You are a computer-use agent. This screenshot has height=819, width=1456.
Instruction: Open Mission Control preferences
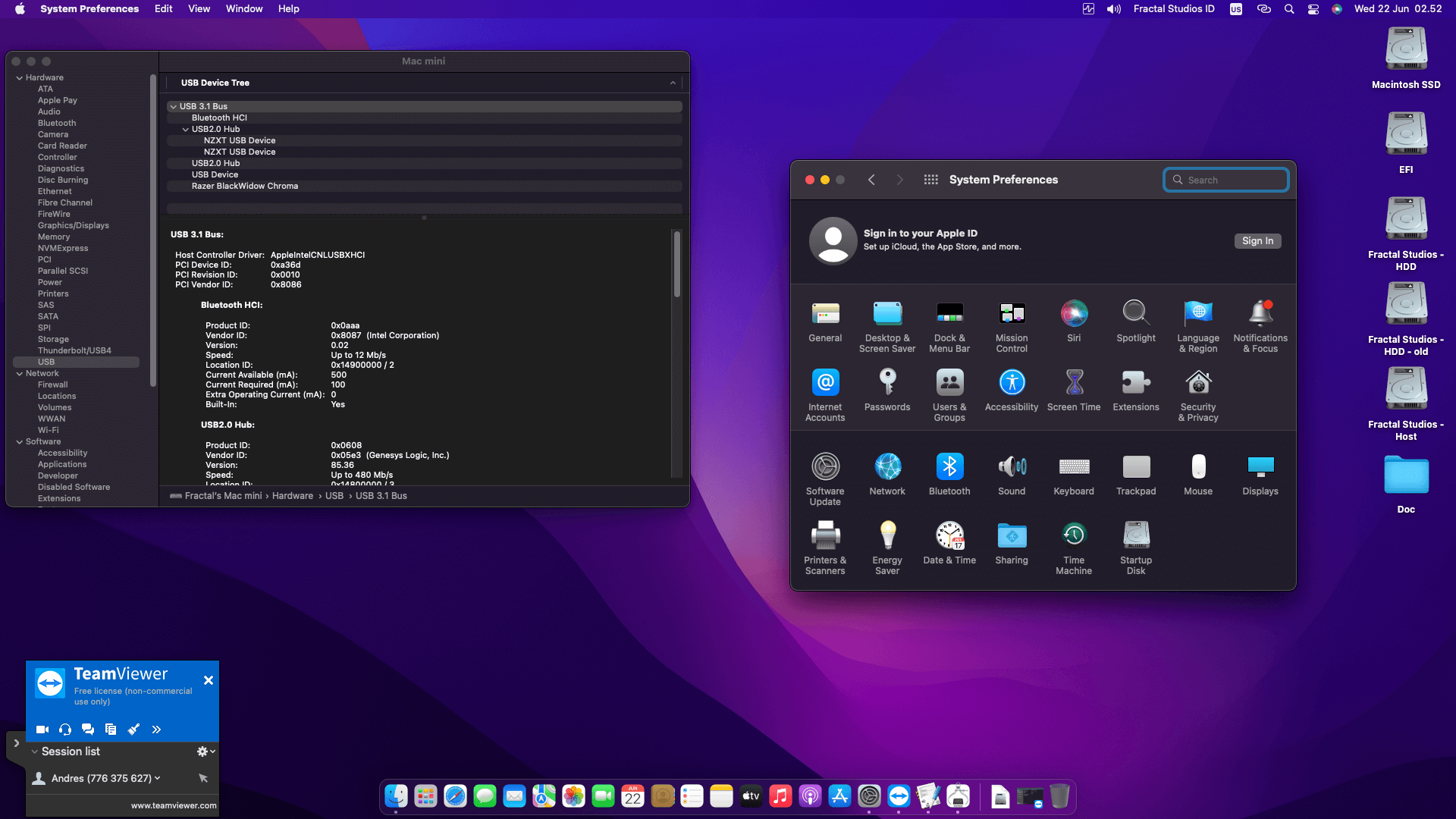[x=1012, y=327]
